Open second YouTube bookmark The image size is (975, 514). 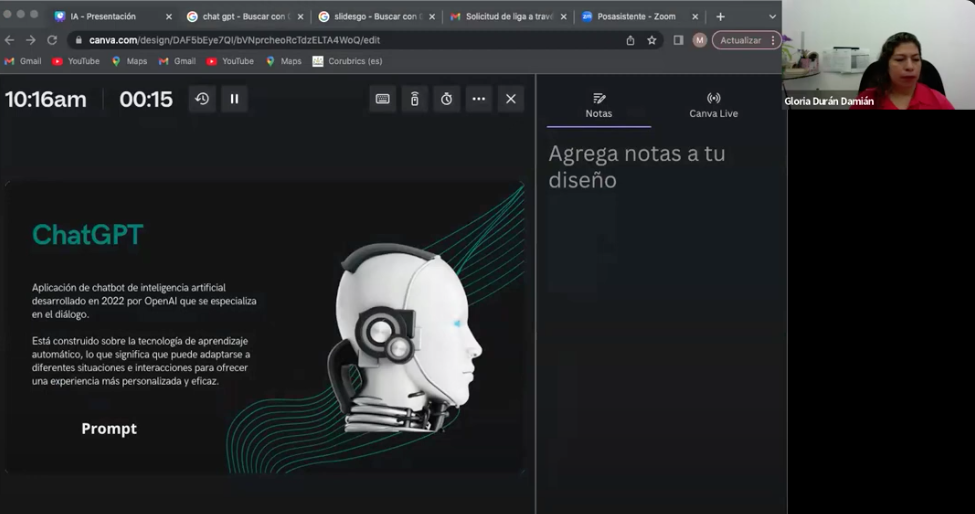coord(230,61)
